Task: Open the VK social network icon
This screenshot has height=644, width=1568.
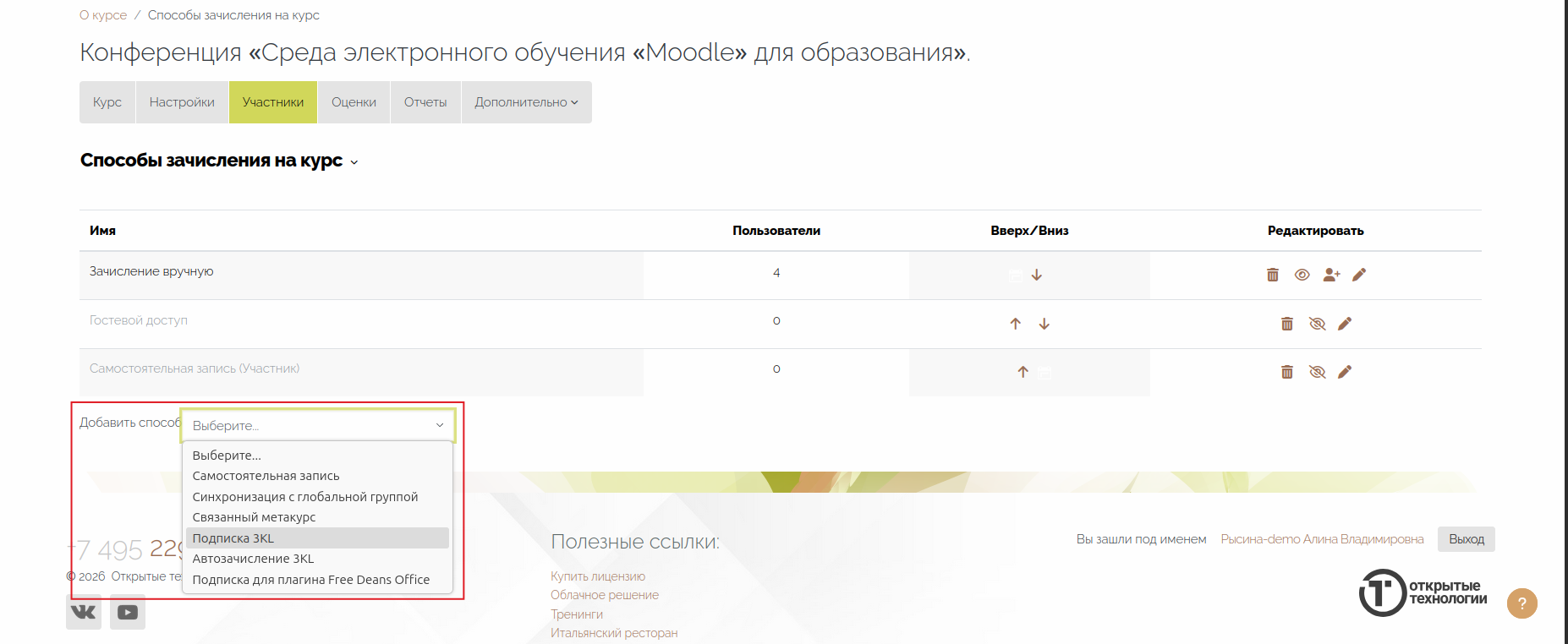Action: (x=84, y=612)
